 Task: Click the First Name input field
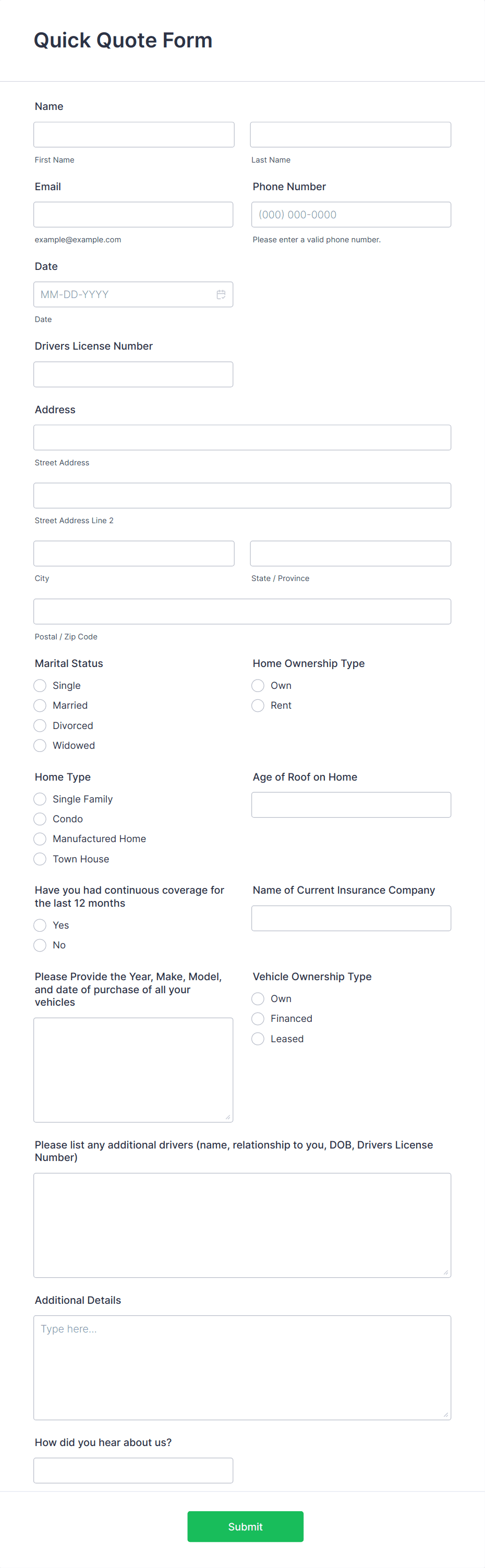[134, 134]
